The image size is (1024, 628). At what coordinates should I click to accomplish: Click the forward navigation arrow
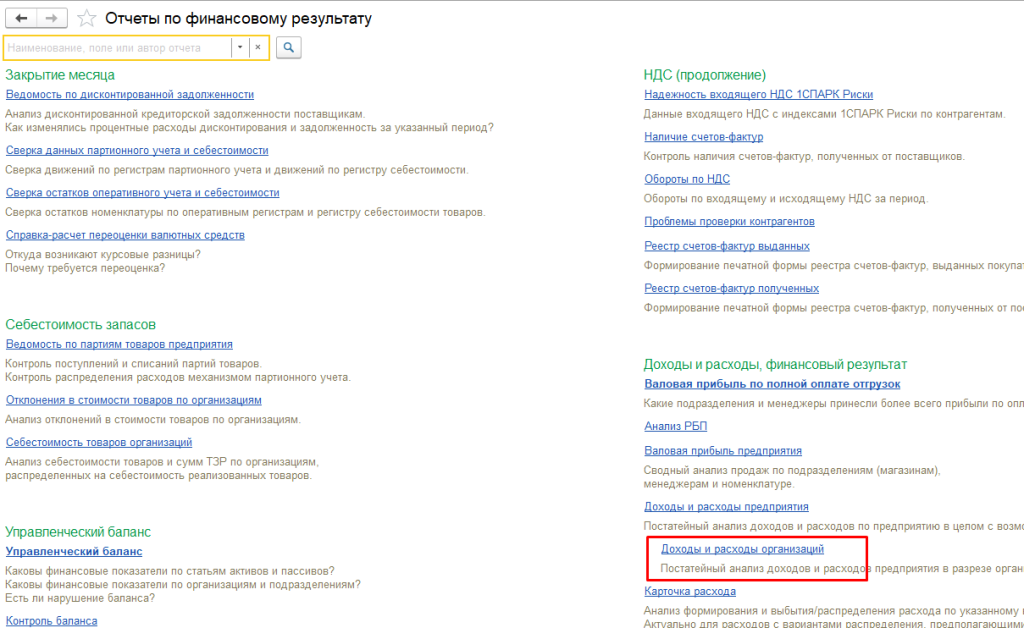53,18
